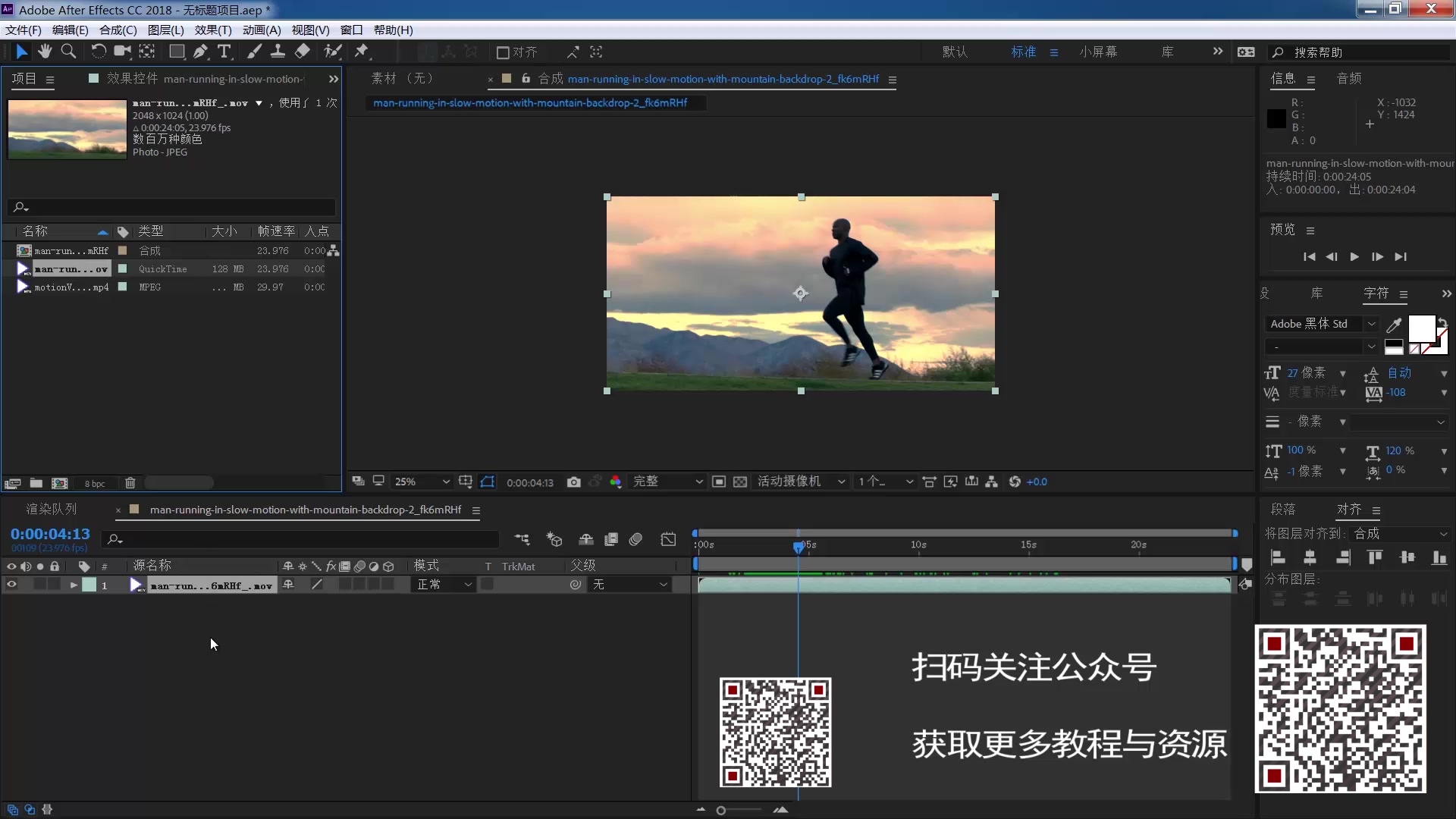Select the Roto Brush tool
This screenshot has height=819, width=1456.
333,52
